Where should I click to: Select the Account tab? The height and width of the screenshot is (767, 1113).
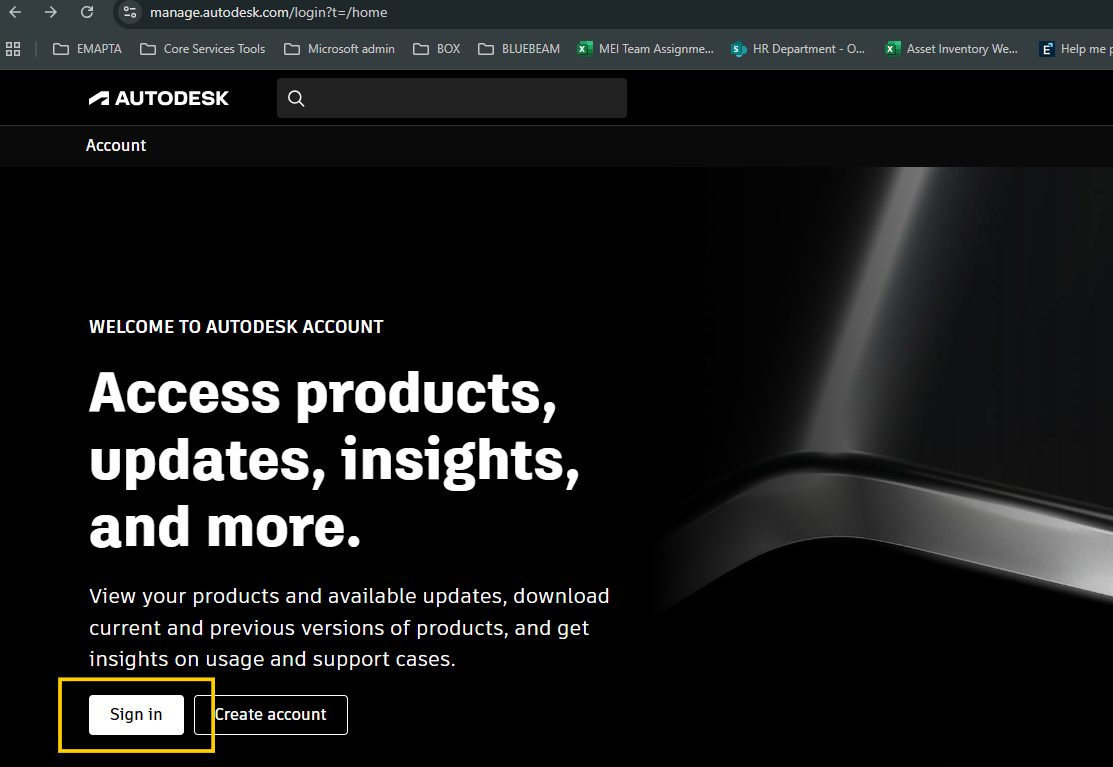pos(116,145)
